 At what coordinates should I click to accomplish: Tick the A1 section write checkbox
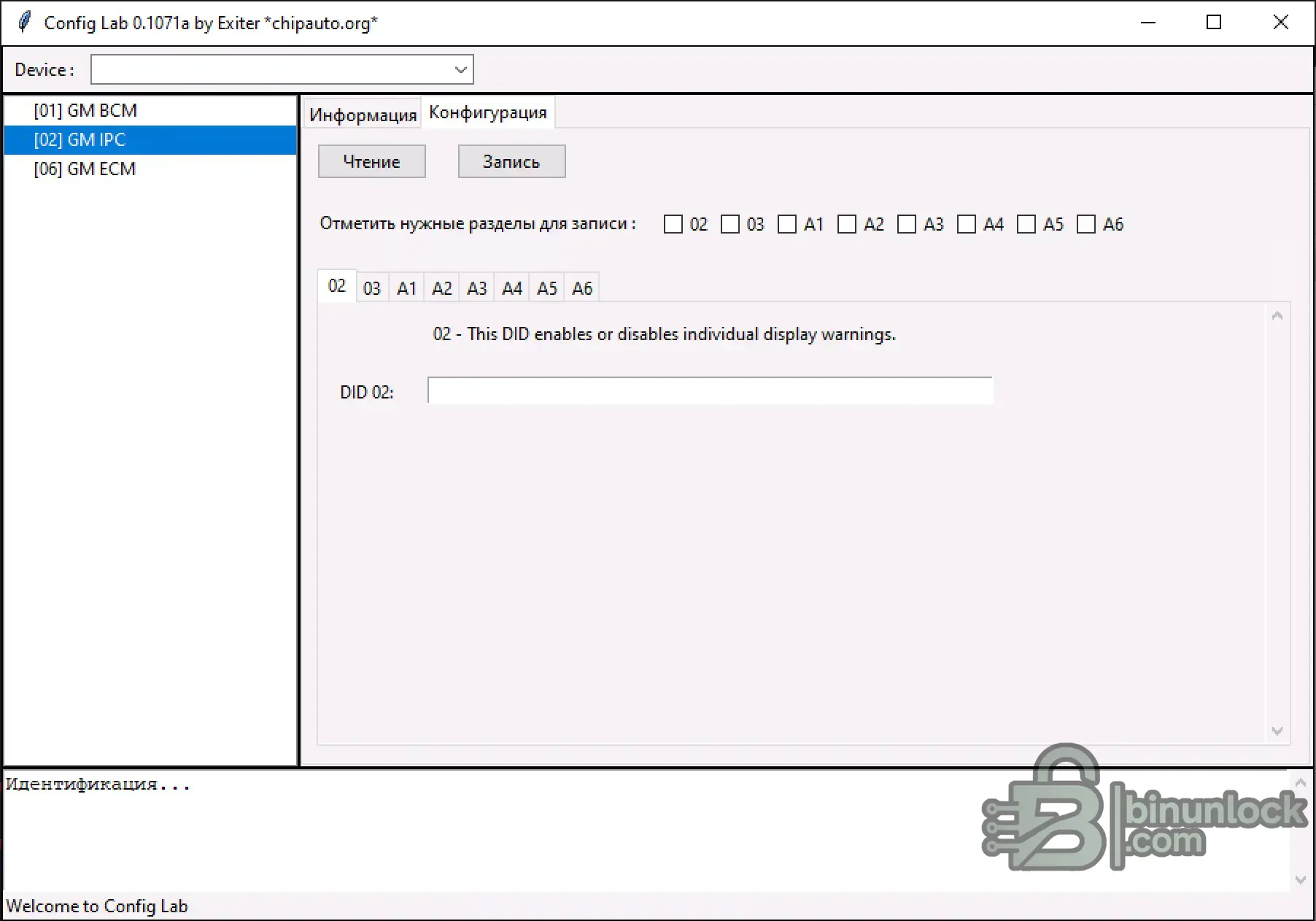click(787, 224)
